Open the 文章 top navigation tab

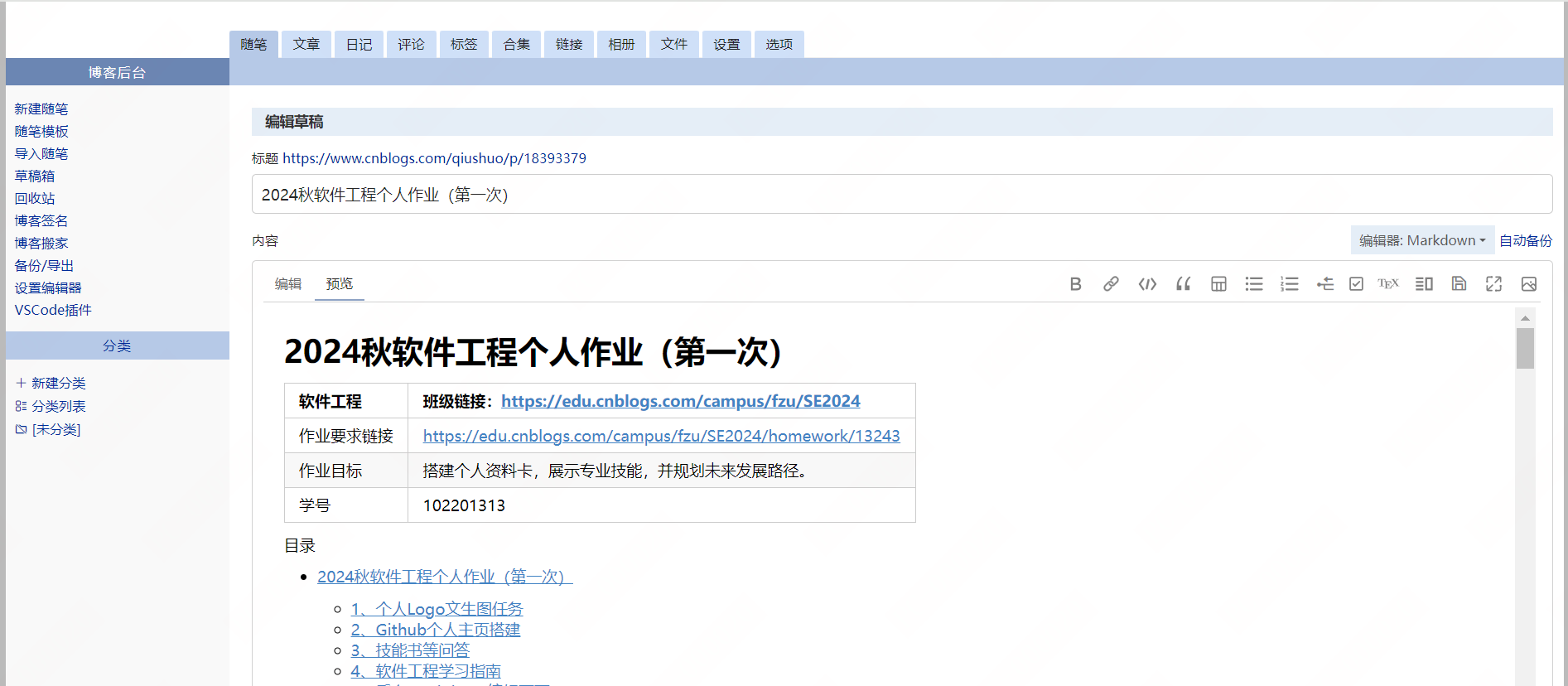(x=306, y=44)
